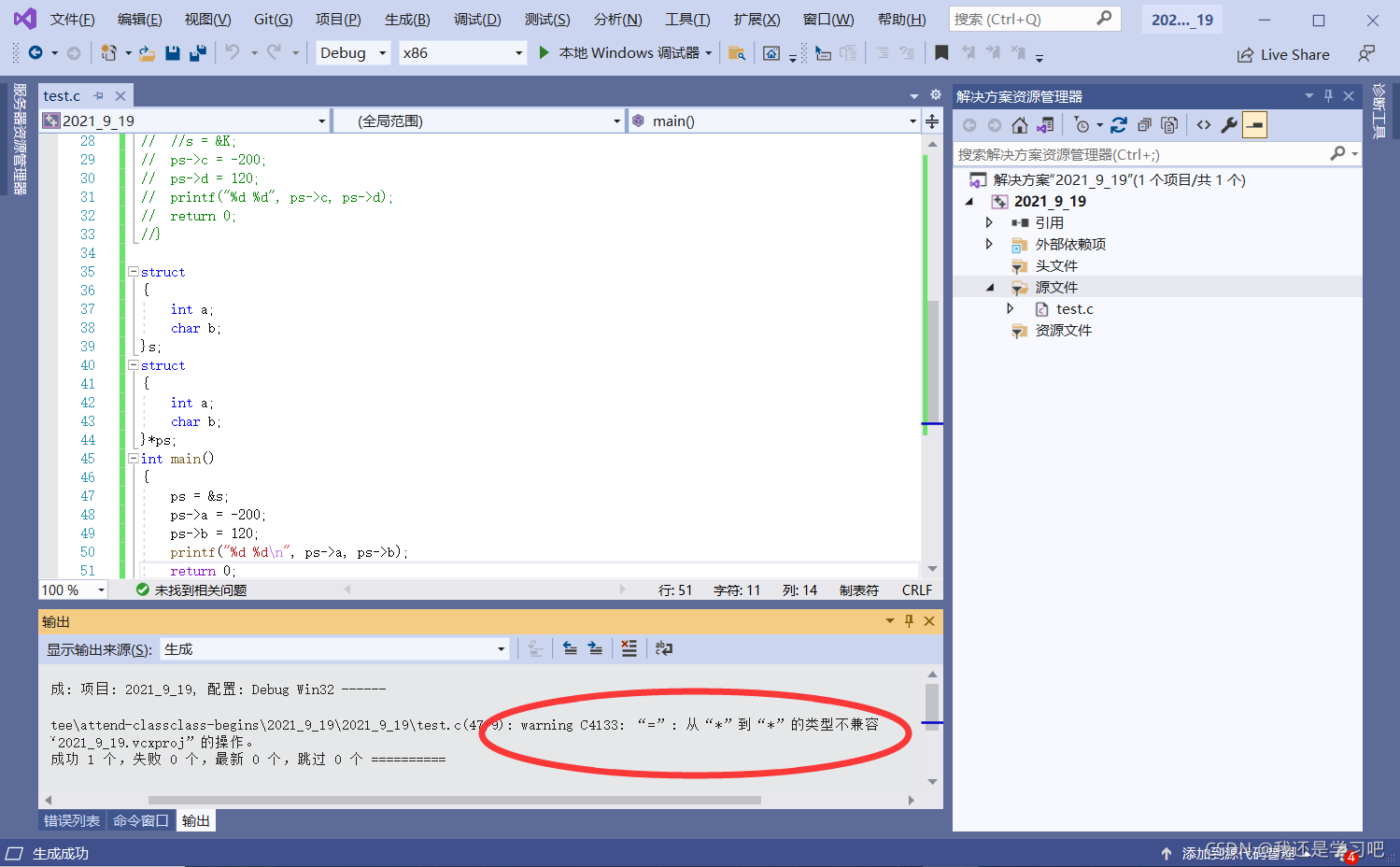
Task: Click collapse all icon in solution explorer
Action: tap(1144, 125)
